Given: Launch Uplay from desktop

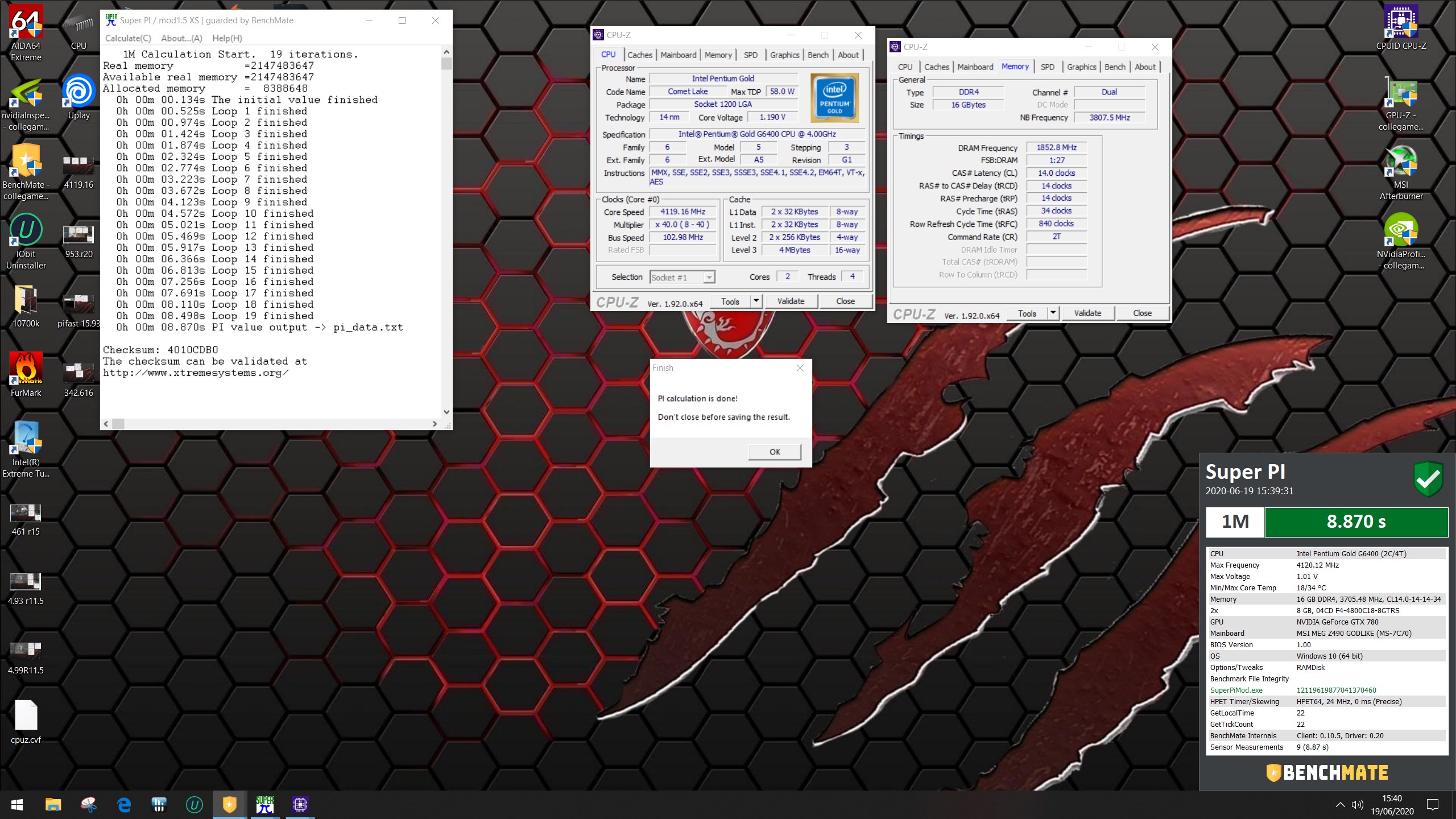Looking at the screenshot, I should tap(78, 97).
